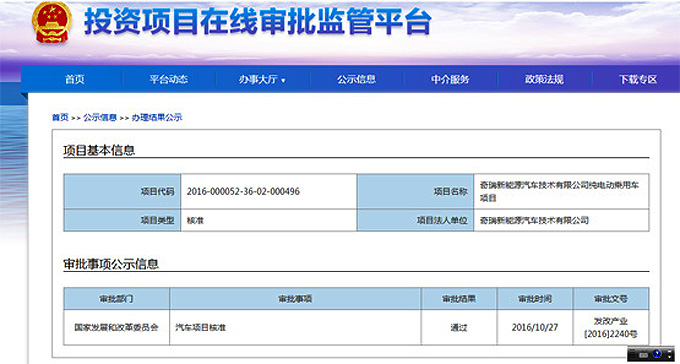Screen dimensions: 680x364
Task: Click the 审批部门 column header
Action: click(x=117, y=298)
